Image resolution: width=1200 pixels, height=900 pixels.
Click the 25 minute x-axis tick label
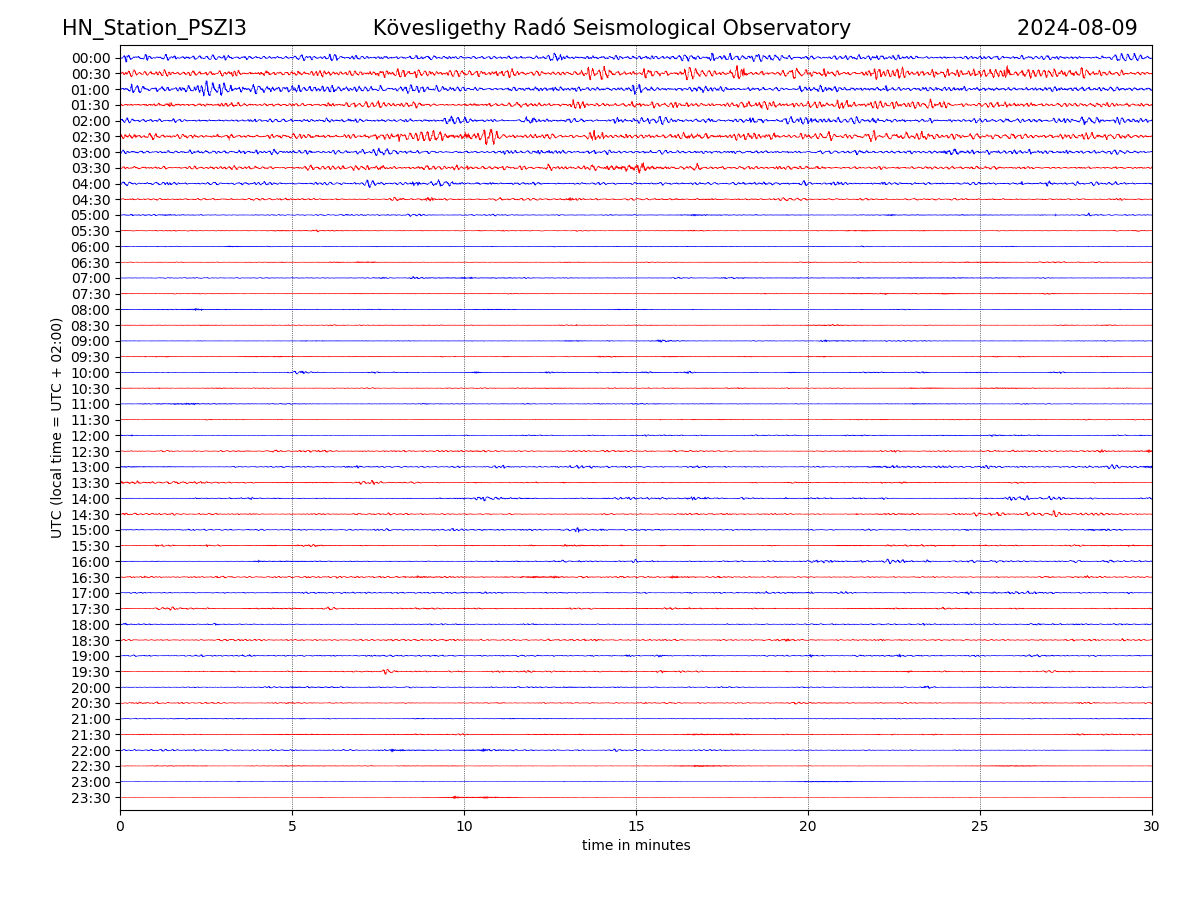pos(980,827)
